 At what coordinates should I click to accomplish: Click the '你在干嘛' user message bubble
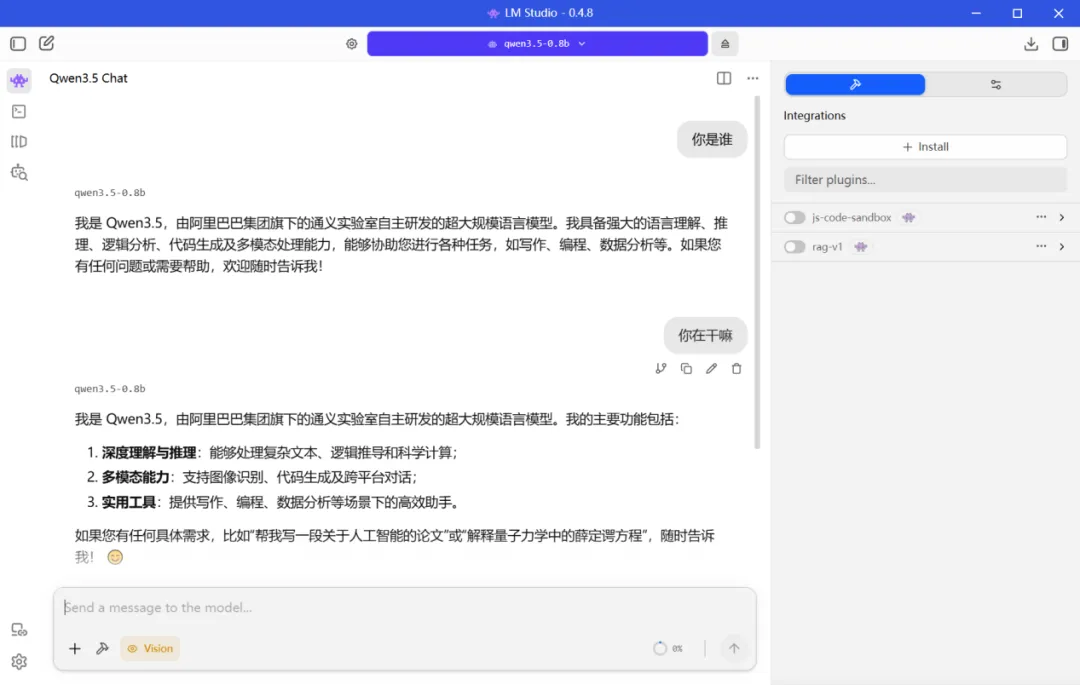coord(705,335)
